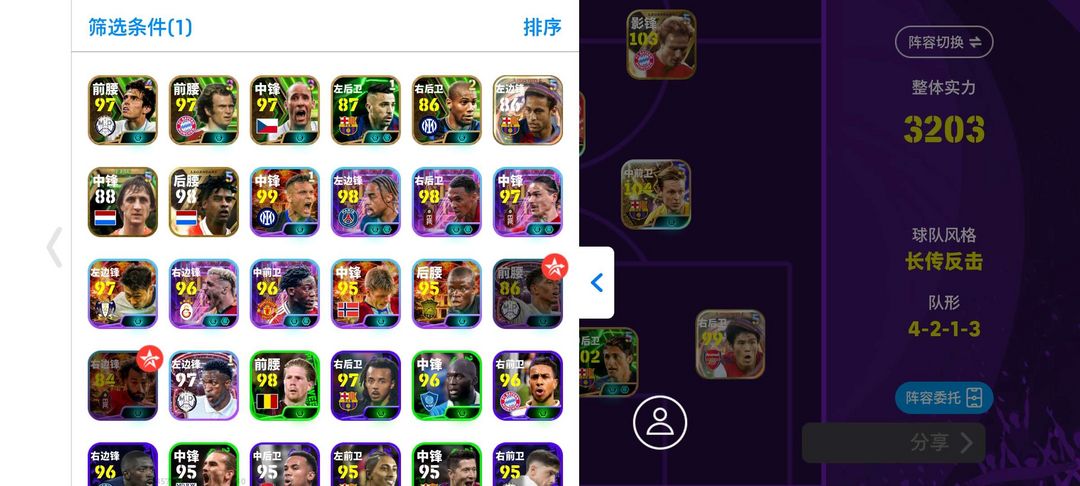Tap the 阵容委托 squad delegate button
Viewport: 1080px width, 486px height.
944,398
